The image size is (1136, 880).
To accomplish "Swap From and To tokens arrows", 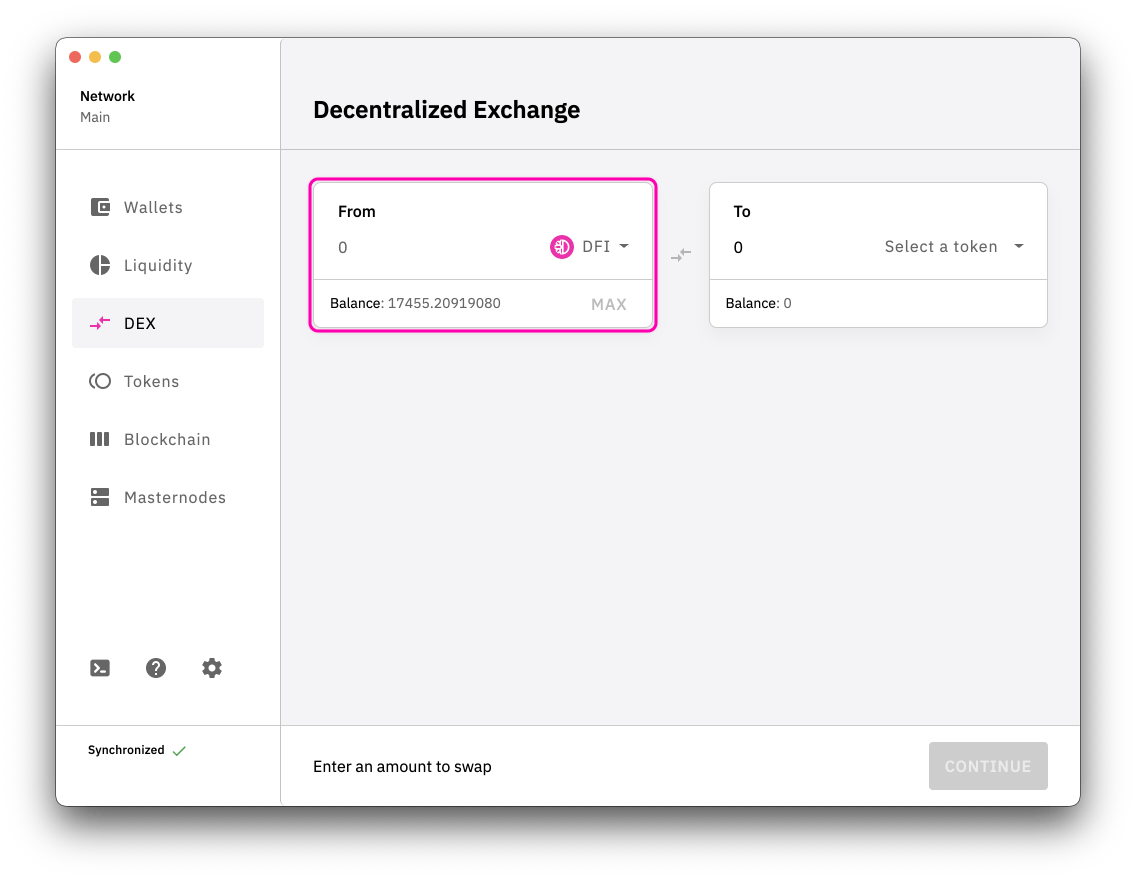I will tap(681, 254).
